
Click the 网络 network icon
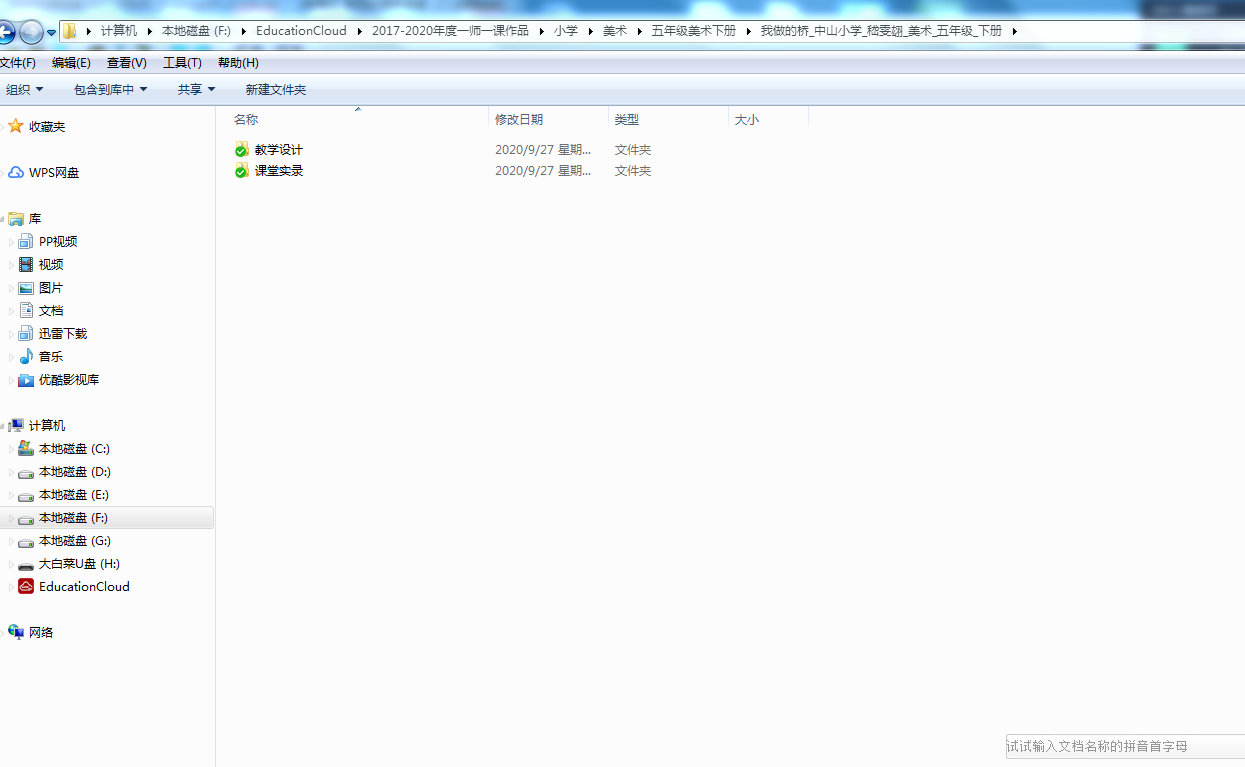pos(16,632)
